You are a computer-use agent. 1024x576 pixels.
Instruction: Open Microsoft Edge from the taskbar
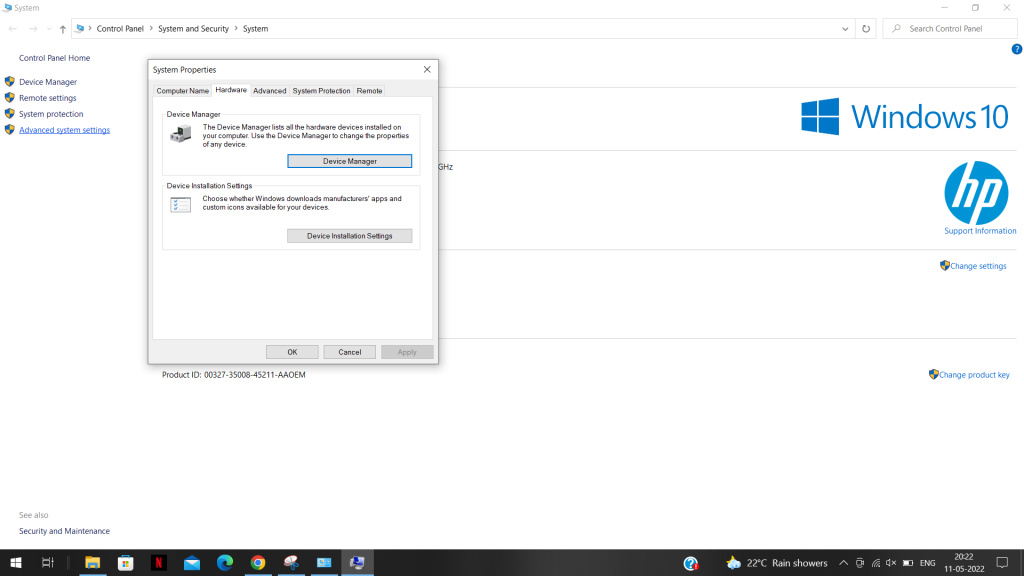[x=225, y=562]
